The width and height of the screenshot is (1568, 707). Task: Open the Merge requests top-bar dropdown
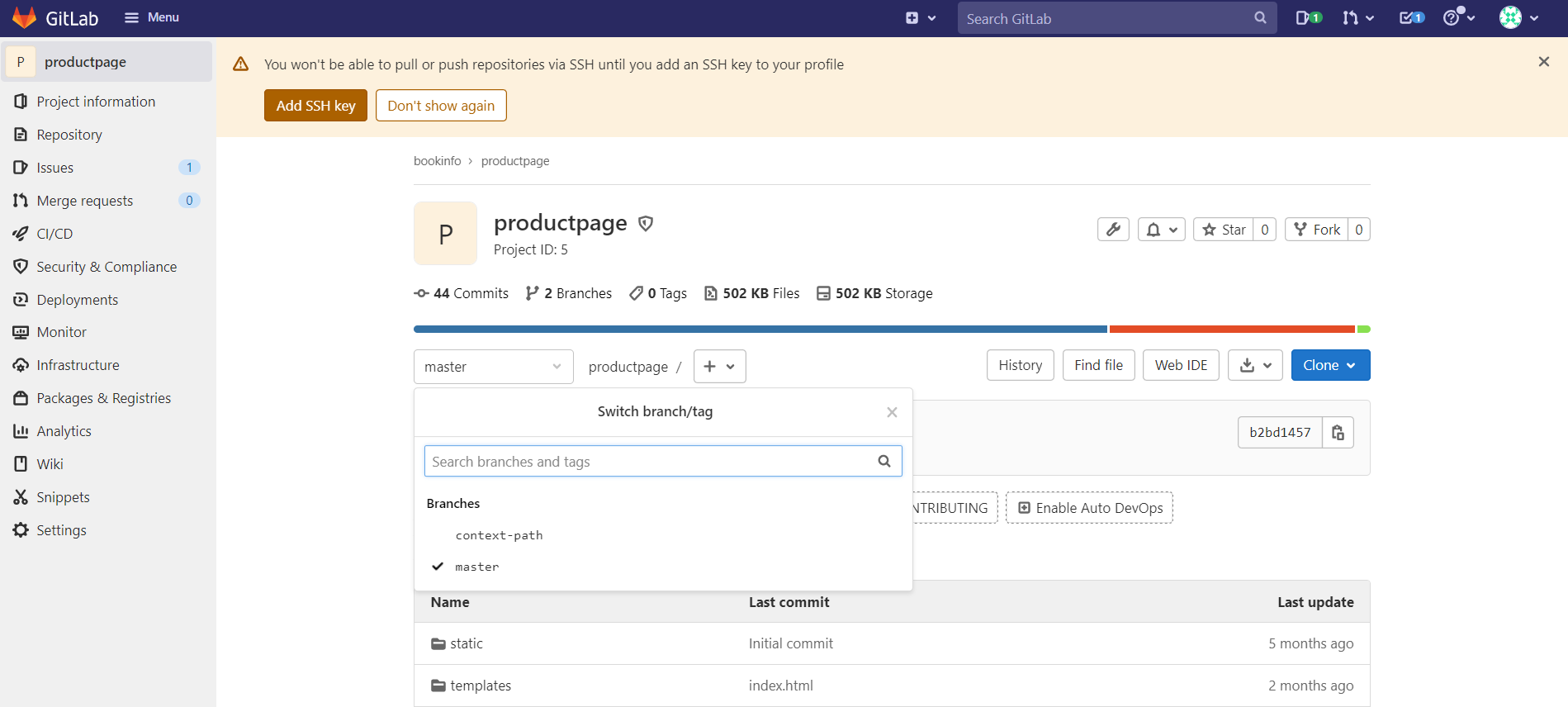pyautogui.click(x=1357, y=18)
